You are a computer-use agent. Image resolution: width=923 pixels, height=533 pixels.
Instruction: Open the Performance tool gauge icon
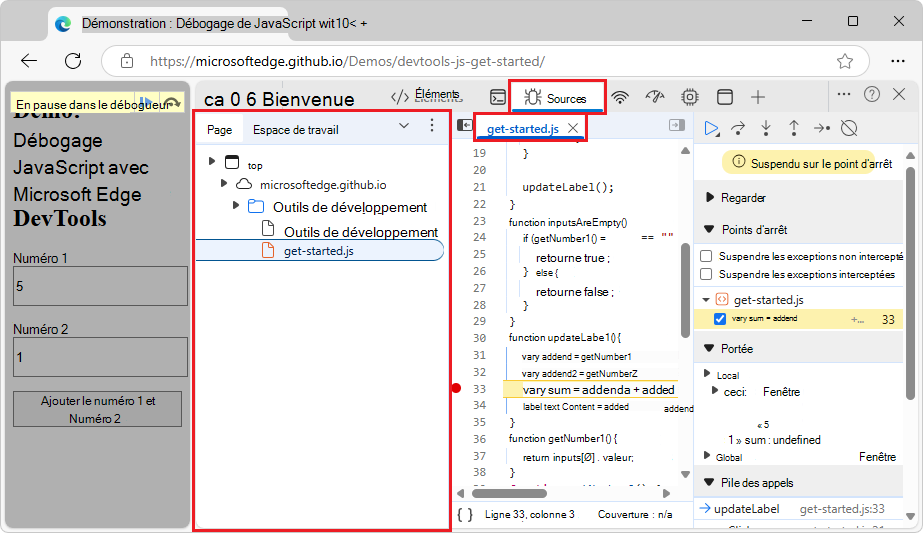tap(655, 97)
